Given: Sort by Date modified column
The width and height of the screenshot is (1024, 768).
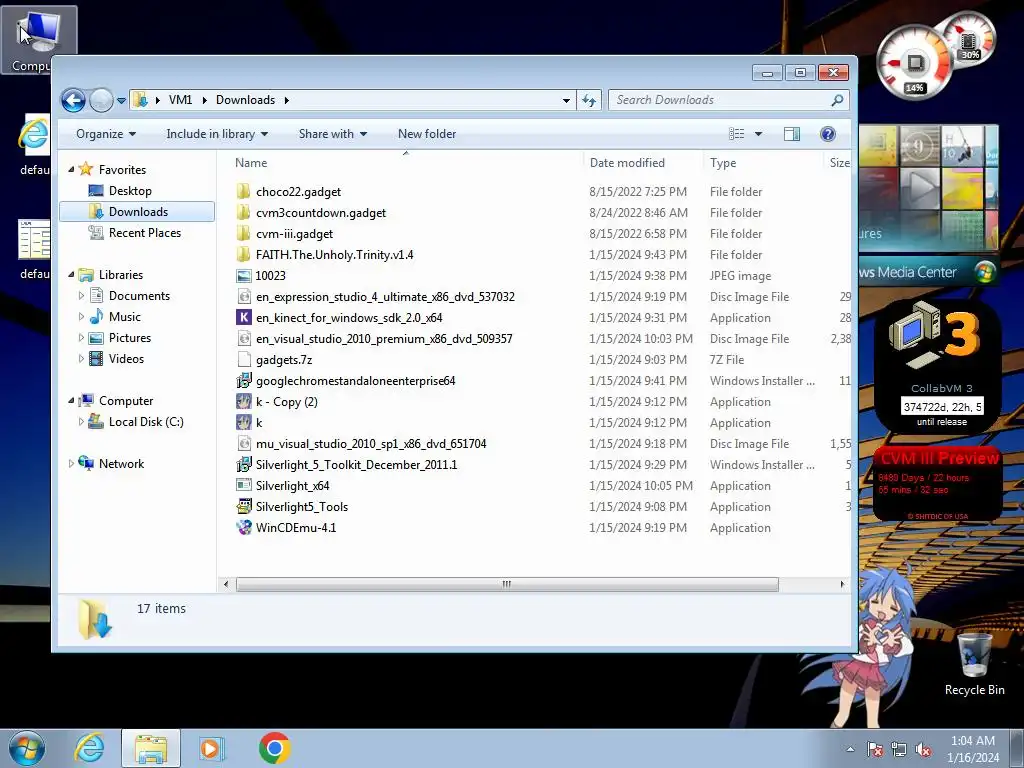Looking at the screenshot, I should click(x=627, y=163).
